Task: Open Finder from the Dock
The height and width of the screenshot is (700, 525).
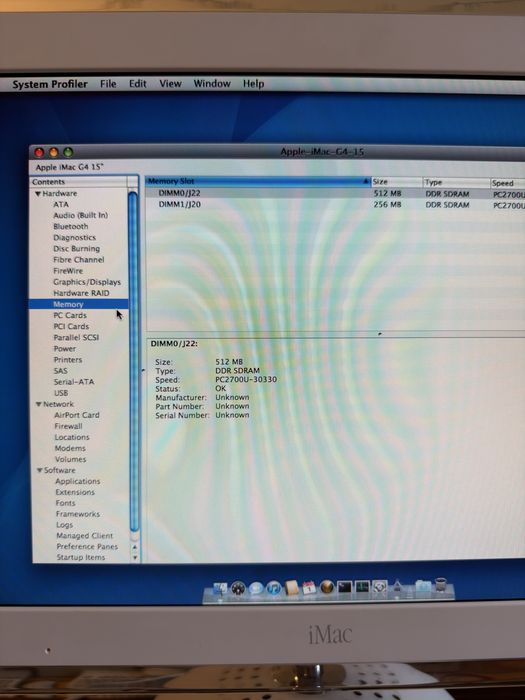Action: pos(220,588)
